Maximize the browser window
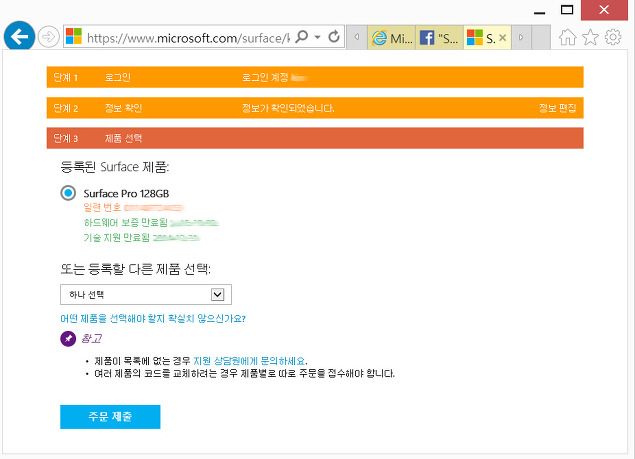 pyautogui.click(x=567, y=10)
